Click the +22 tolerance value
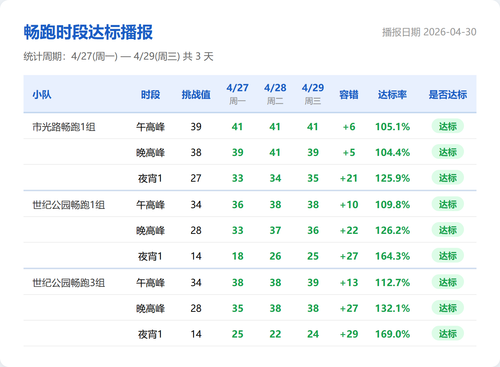The height and width of the screenshot is (367, 500). pyautogui.click(x=349, y=230)
